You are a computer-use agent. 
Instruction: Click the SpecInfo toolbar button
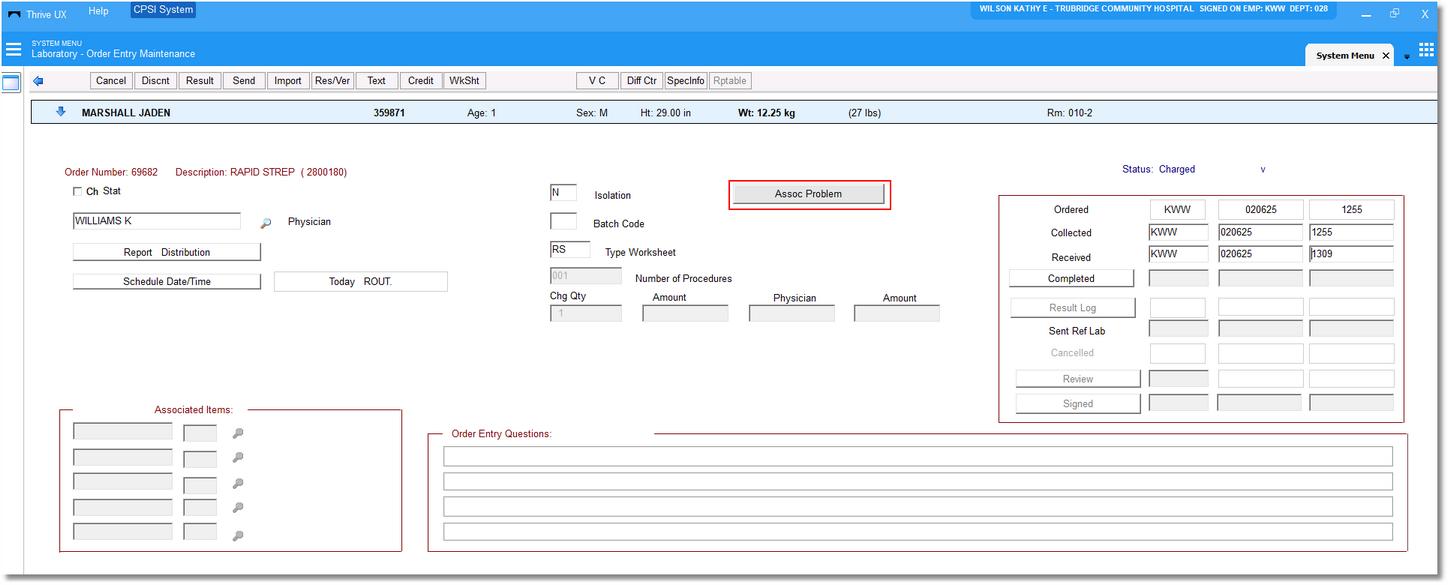tap(686, 81)
